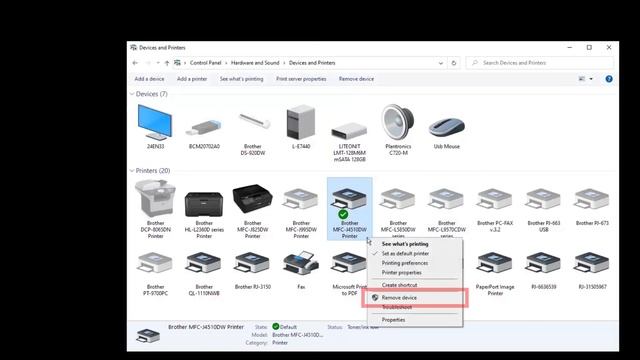Change view using the view icon

[582, 79]
